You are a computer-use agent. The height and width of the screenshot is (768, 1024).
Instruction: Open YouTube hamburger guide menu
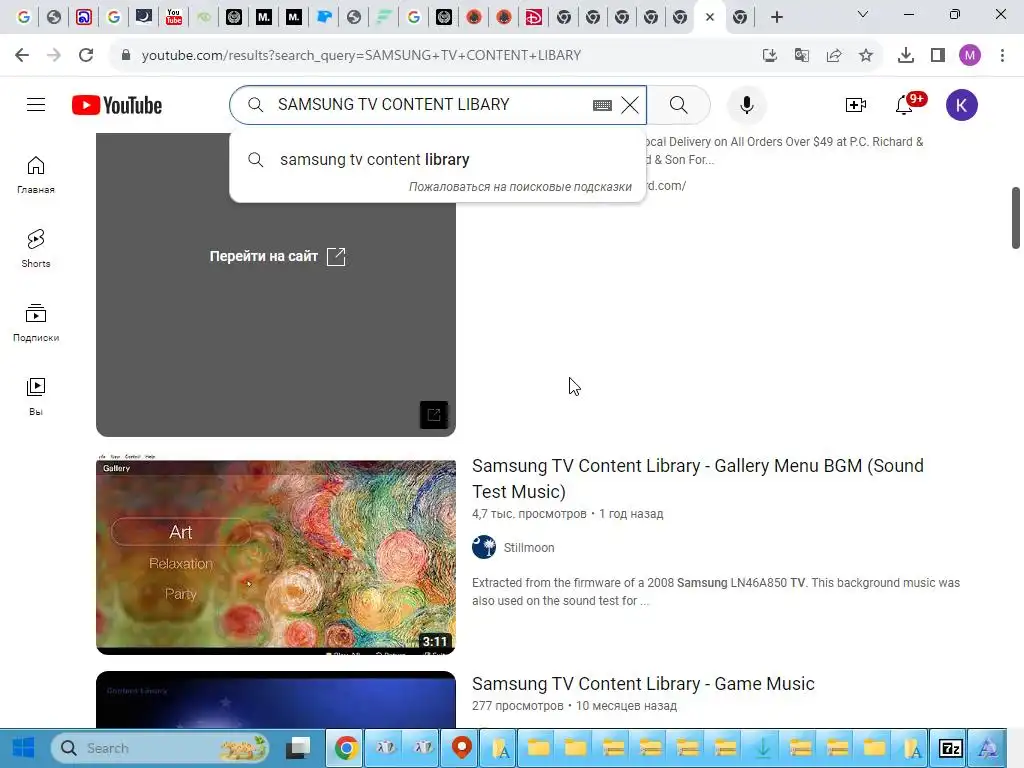pyautogui.click(x=36, y=104)
